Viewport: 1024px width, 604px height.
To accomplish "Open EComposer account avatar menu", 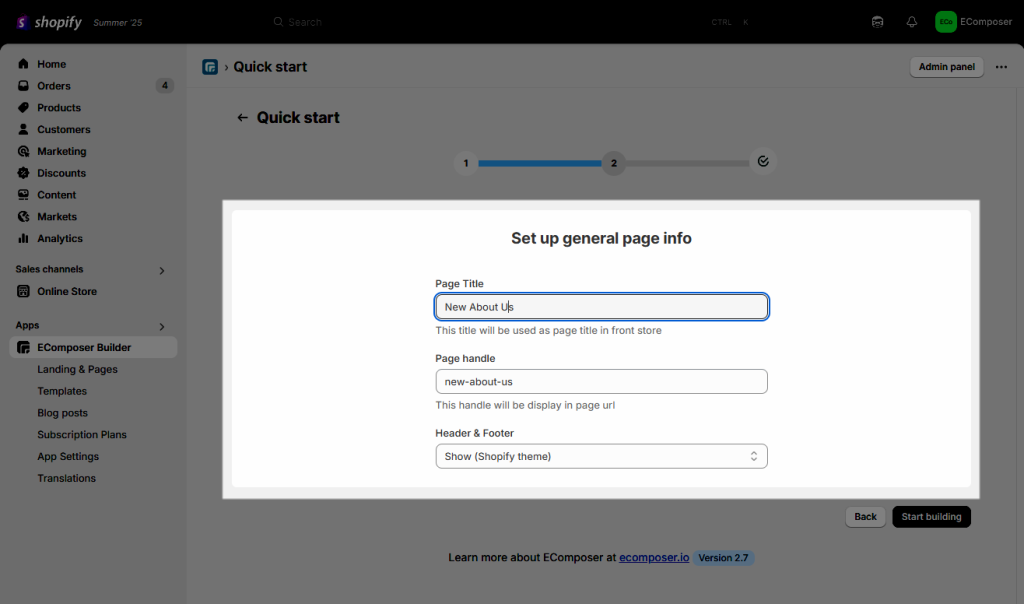I will click(945, 22).
